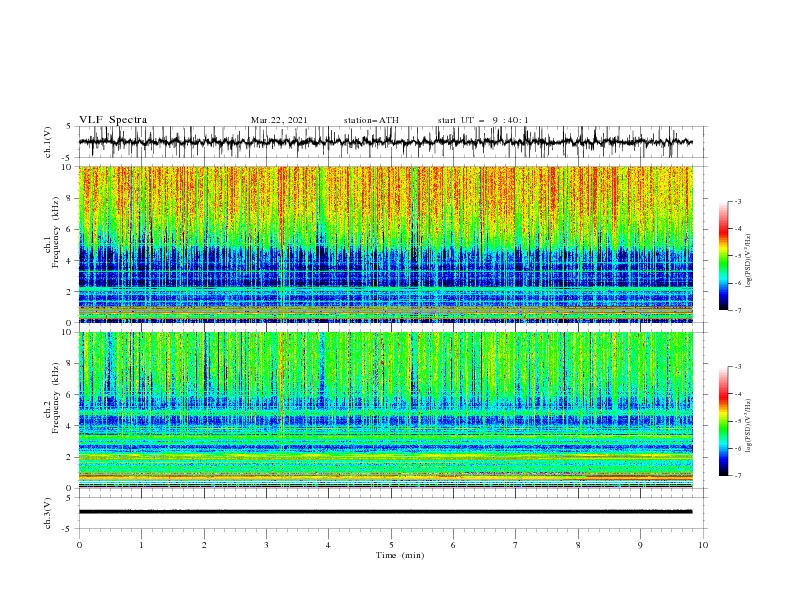
Task: Select the "2" tick on ch.2 frequency axis
Action: pos(71,457)
